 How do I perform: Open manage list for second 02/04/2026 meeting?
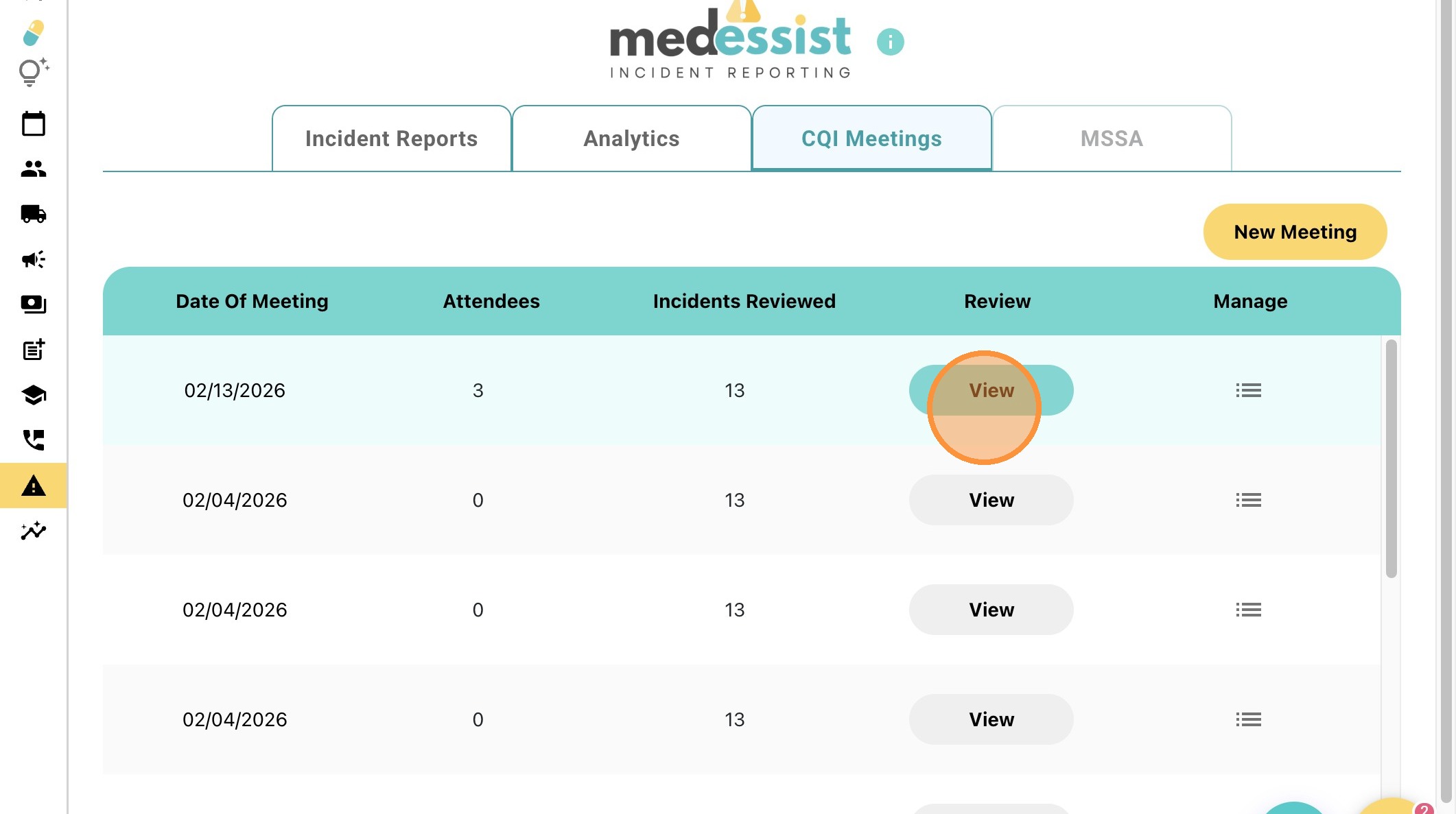click(1248, 610)
